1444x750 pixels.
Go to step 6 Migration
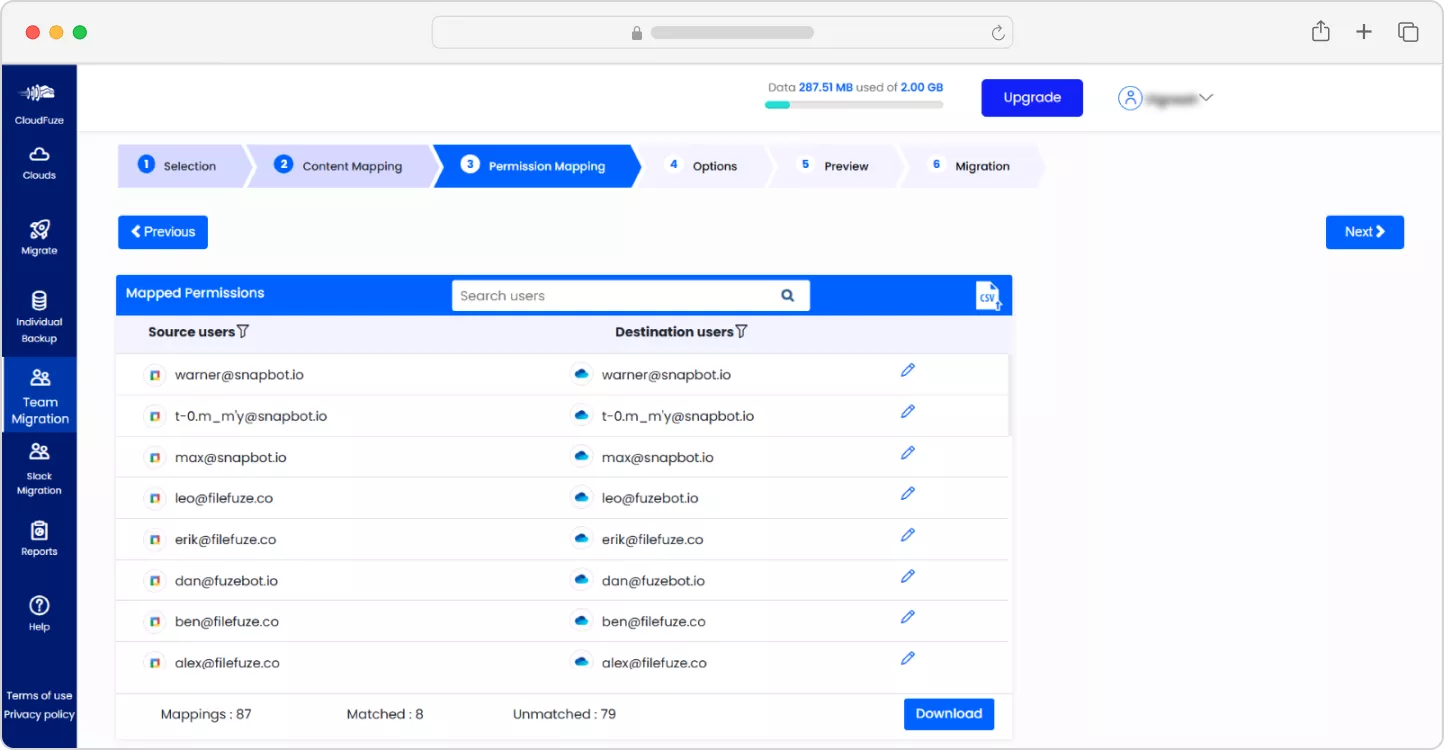(971, 166)
